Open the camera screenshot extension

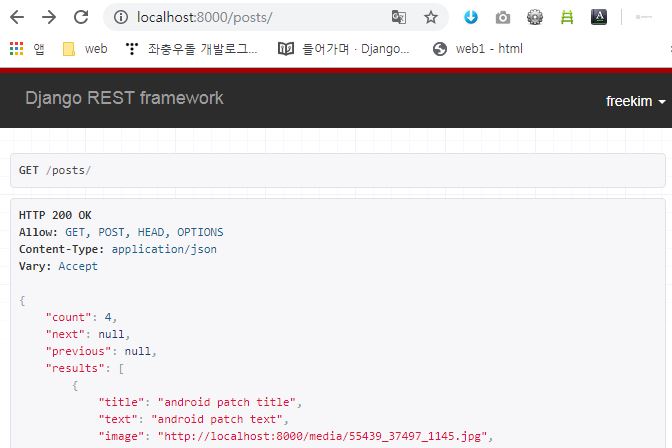[503, 18]
